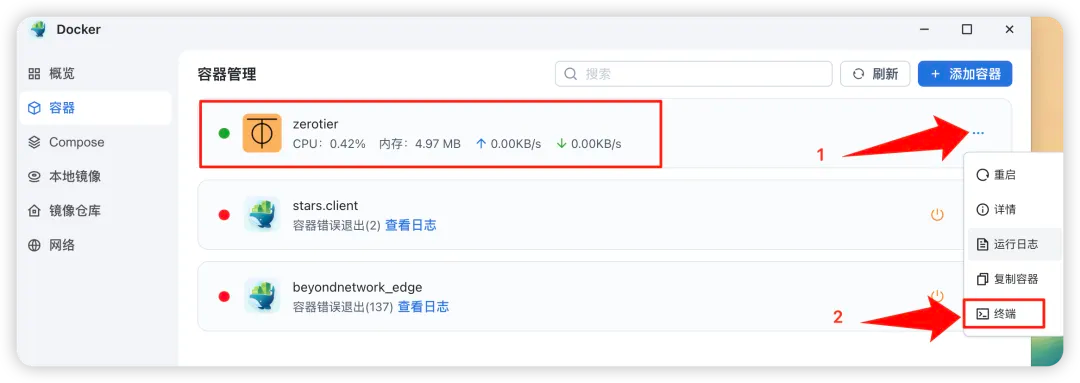Open the zerotier three-dot menu
Image resolution: width=1080 pixels, height=383 pixels.
tap(978, 133)
